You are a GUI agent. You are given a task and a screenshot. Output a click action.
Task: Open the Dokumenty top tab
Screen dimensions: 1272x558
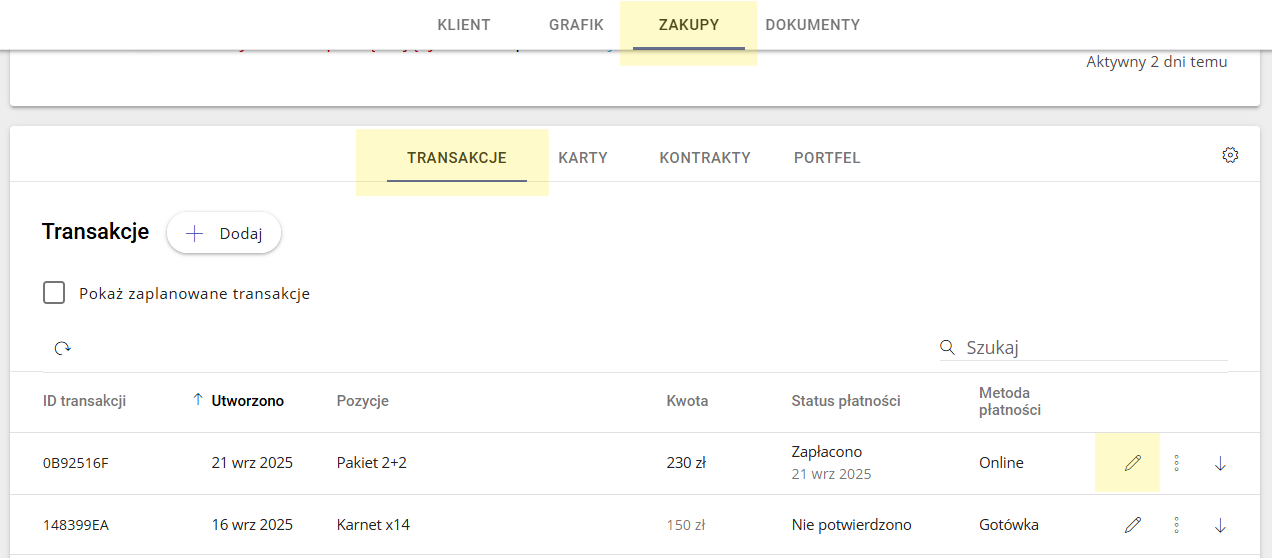click(812, 25)
